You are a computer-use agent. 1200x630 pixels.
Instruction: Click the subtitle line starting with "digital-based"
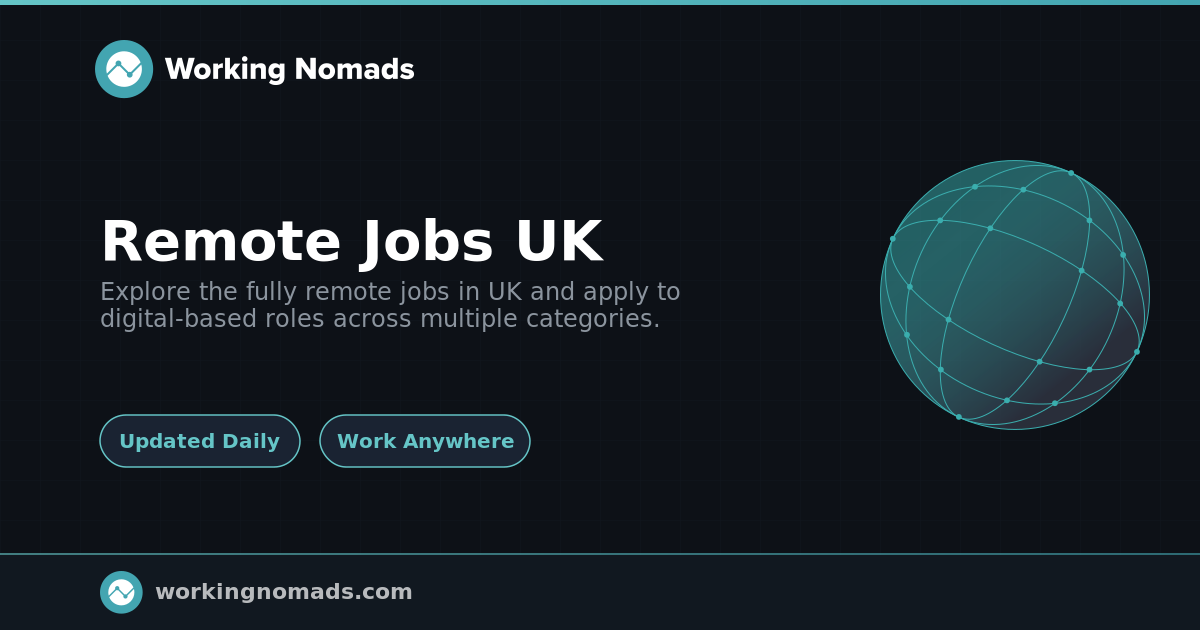coord(380,319)
